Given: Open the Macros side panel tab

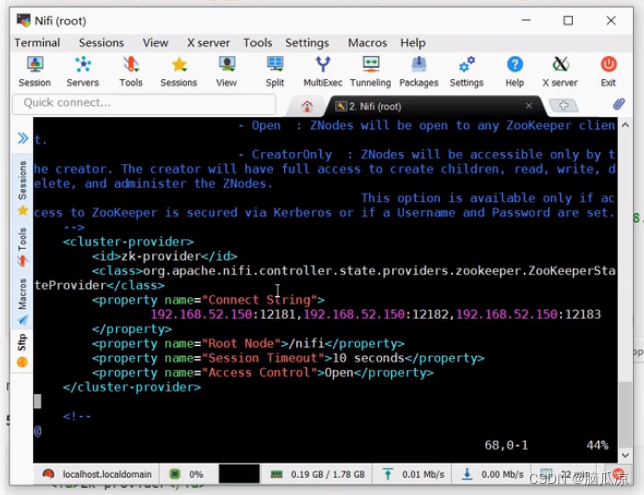Looking at the screenshot, I should pyautogui.click(x=23, y=301).
